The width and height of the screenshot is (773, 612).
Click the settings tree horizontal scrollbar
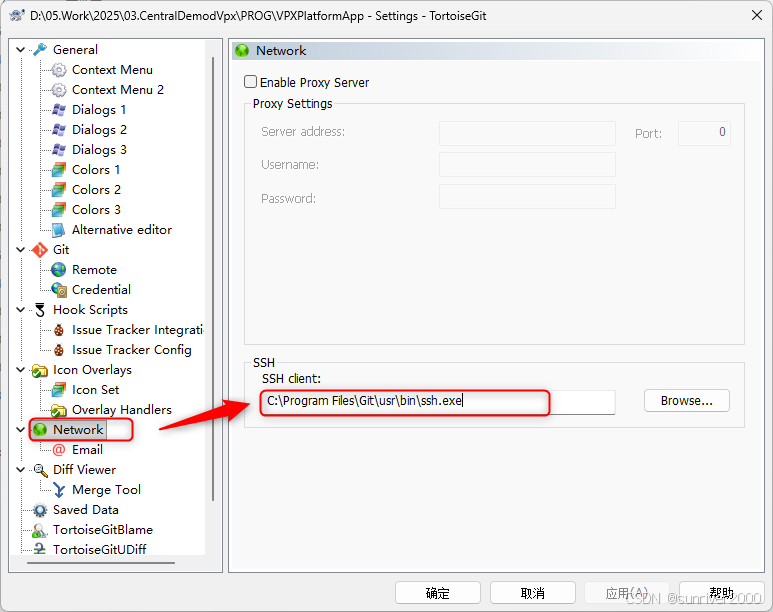tap(101, 562)
